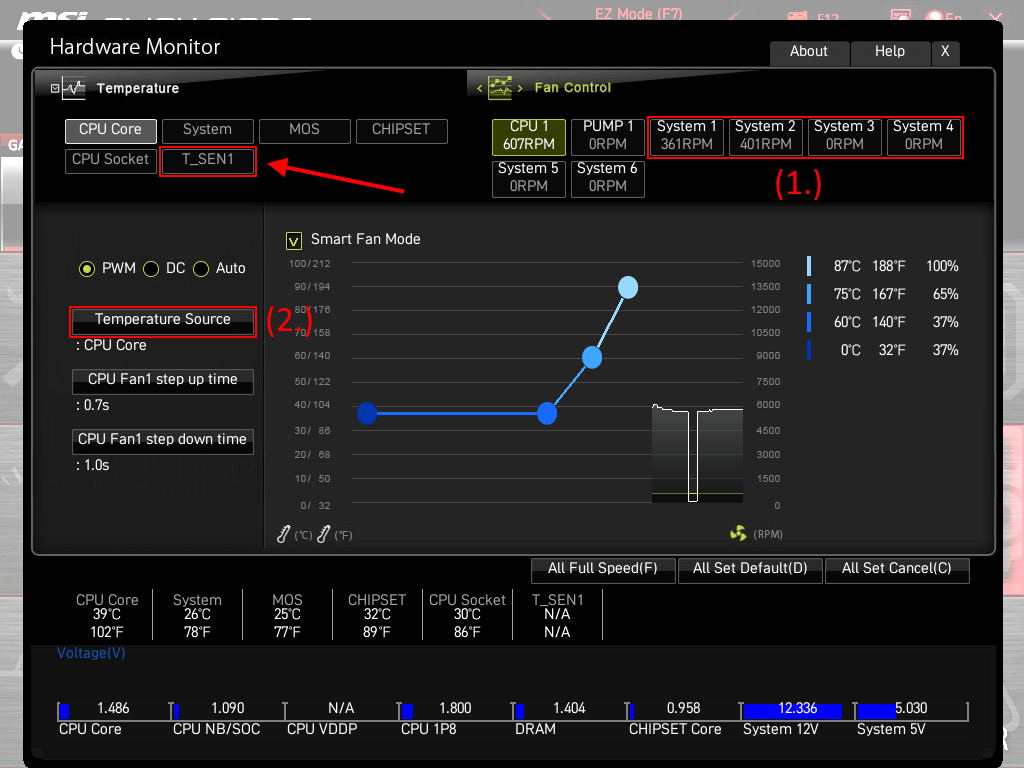The height and width of the screenshot is (768, 1024).
Task: Toggle the Smart Fan Mode checkbox
Action: tap(294, 240)
